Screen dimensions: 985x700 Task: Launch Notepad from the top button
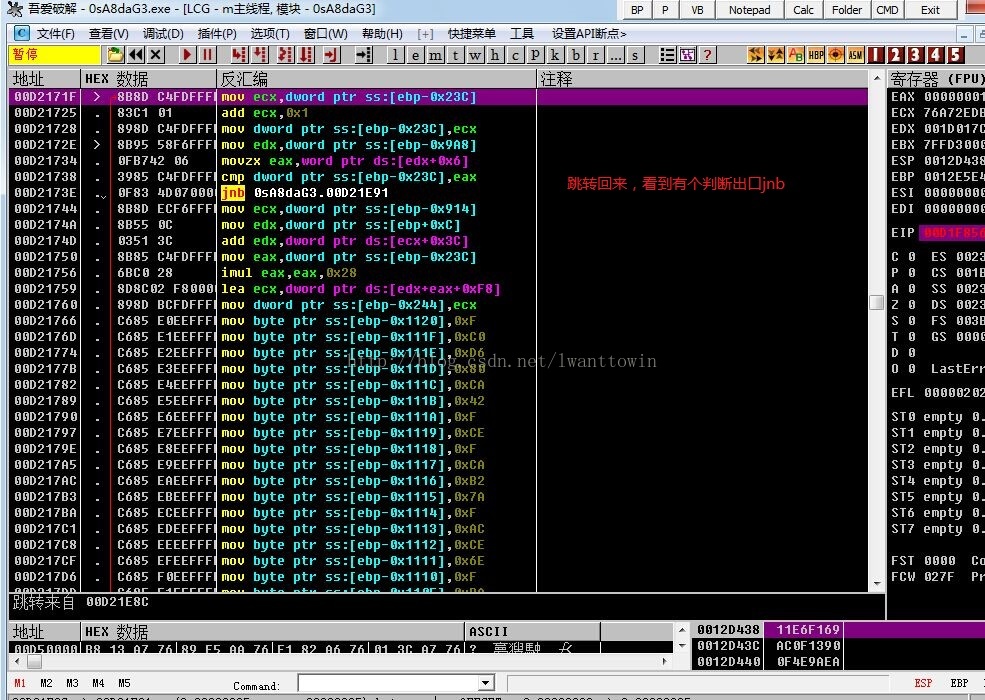click(x=749, y=10)
